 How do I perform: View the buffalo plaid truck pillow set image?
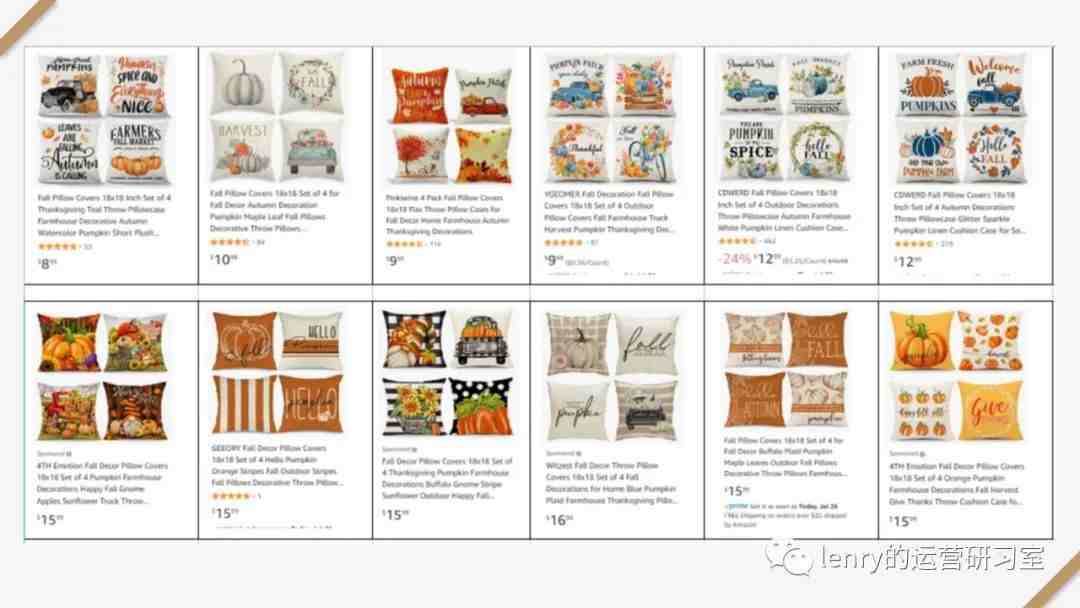[448, 373]
